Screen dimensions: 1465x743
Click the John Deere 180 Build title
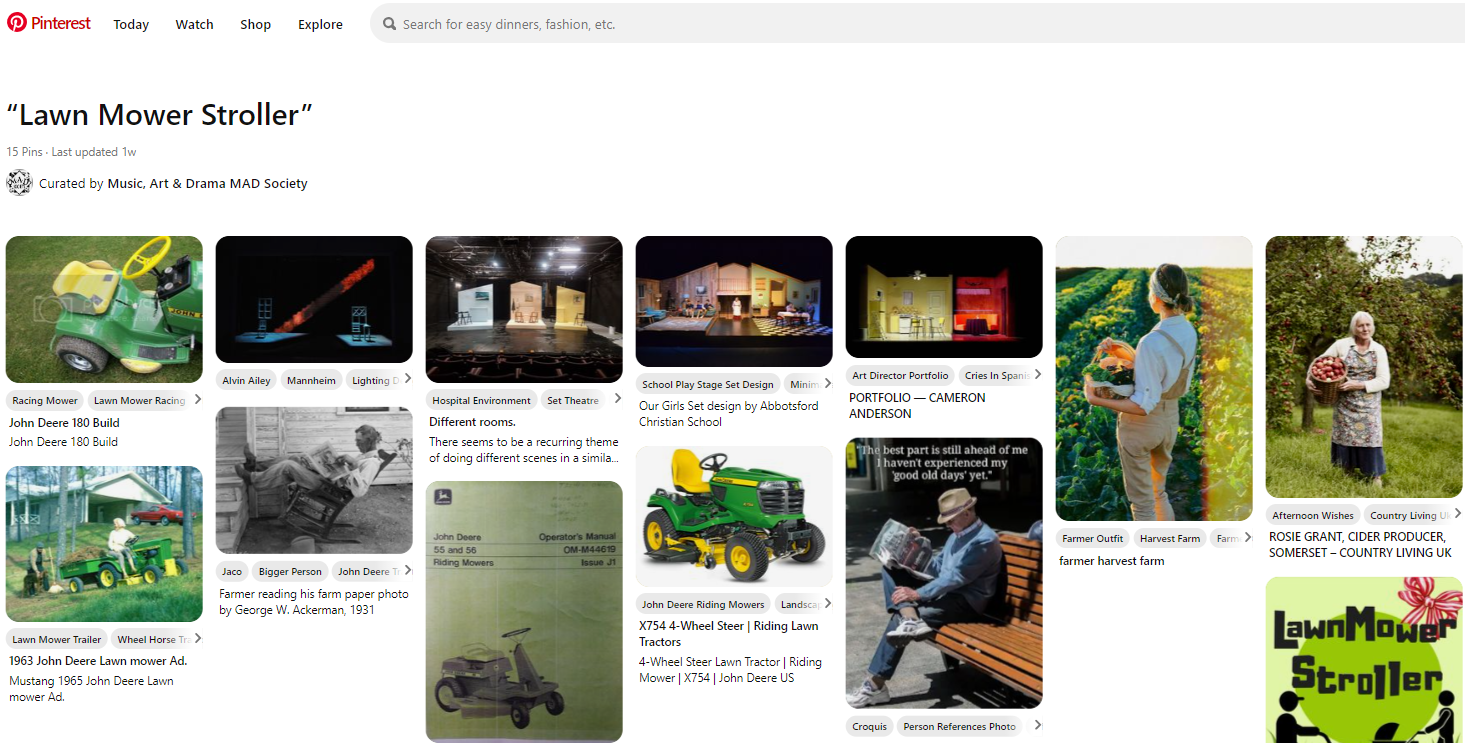(x=64, y=423)
